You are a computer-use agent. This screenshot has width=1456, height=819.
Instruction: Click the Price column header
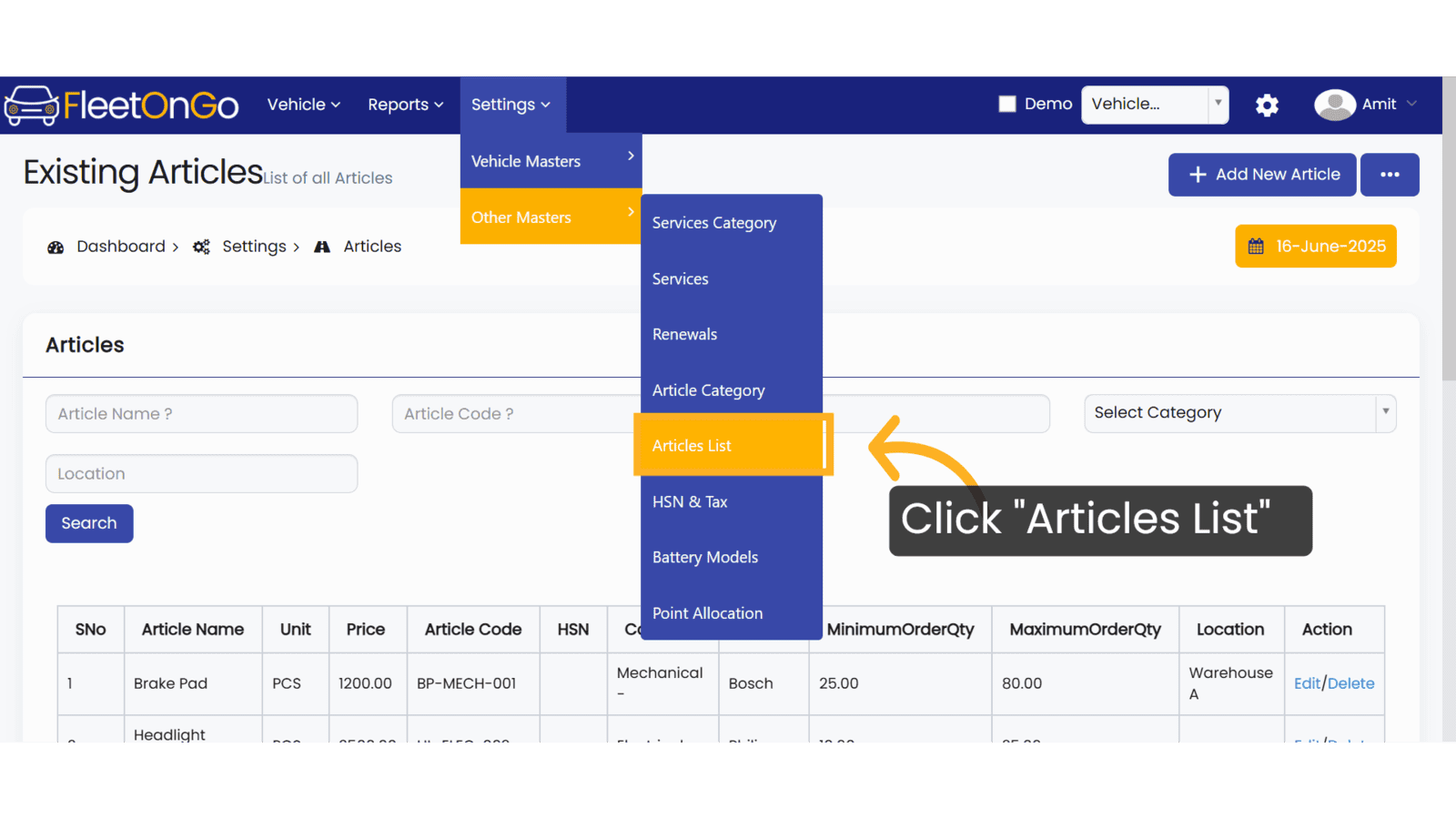[366, 630]
